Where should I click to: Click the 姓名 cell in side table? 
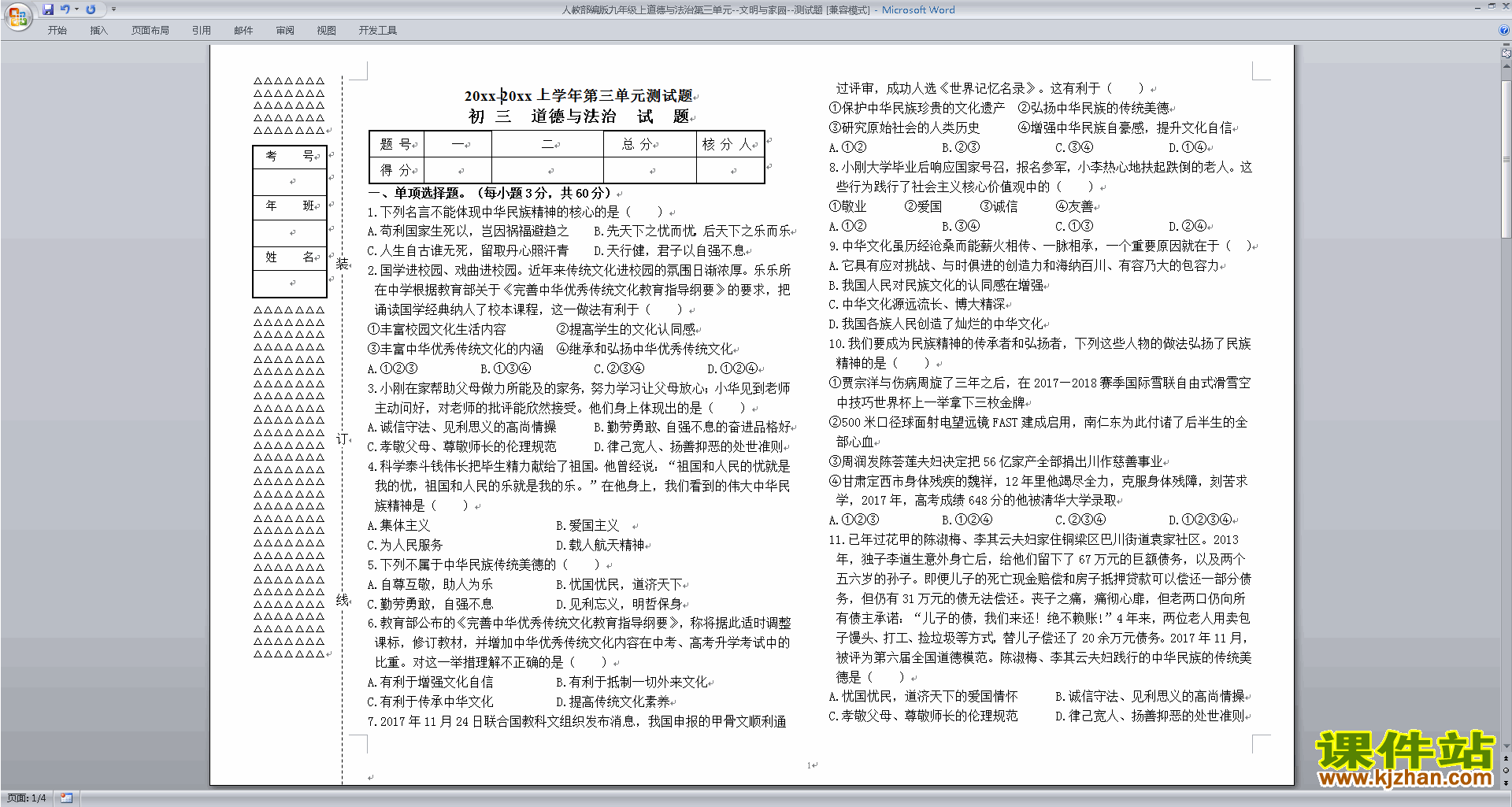pos(290,257)
